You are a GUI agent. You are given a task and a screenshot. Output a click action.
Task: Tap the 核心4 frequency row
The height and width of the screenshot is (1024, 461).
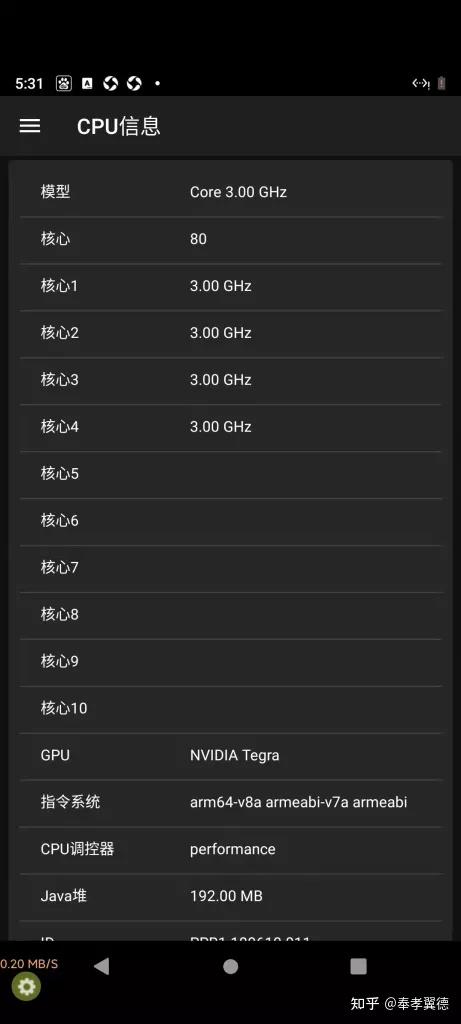point(230,427)
